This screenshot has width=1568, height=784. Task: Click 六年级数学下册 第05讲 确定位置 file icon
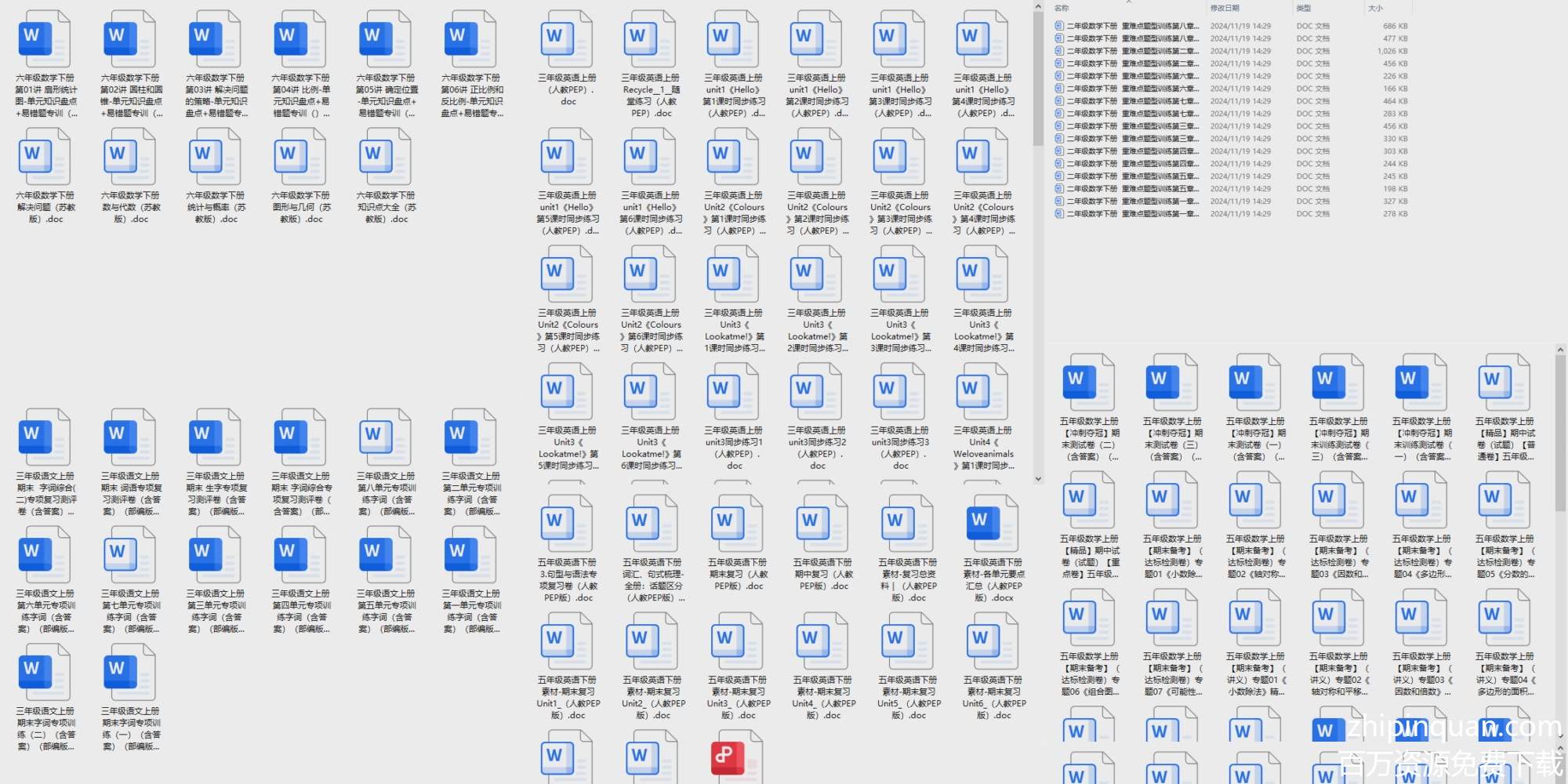(x=385, y=39)
